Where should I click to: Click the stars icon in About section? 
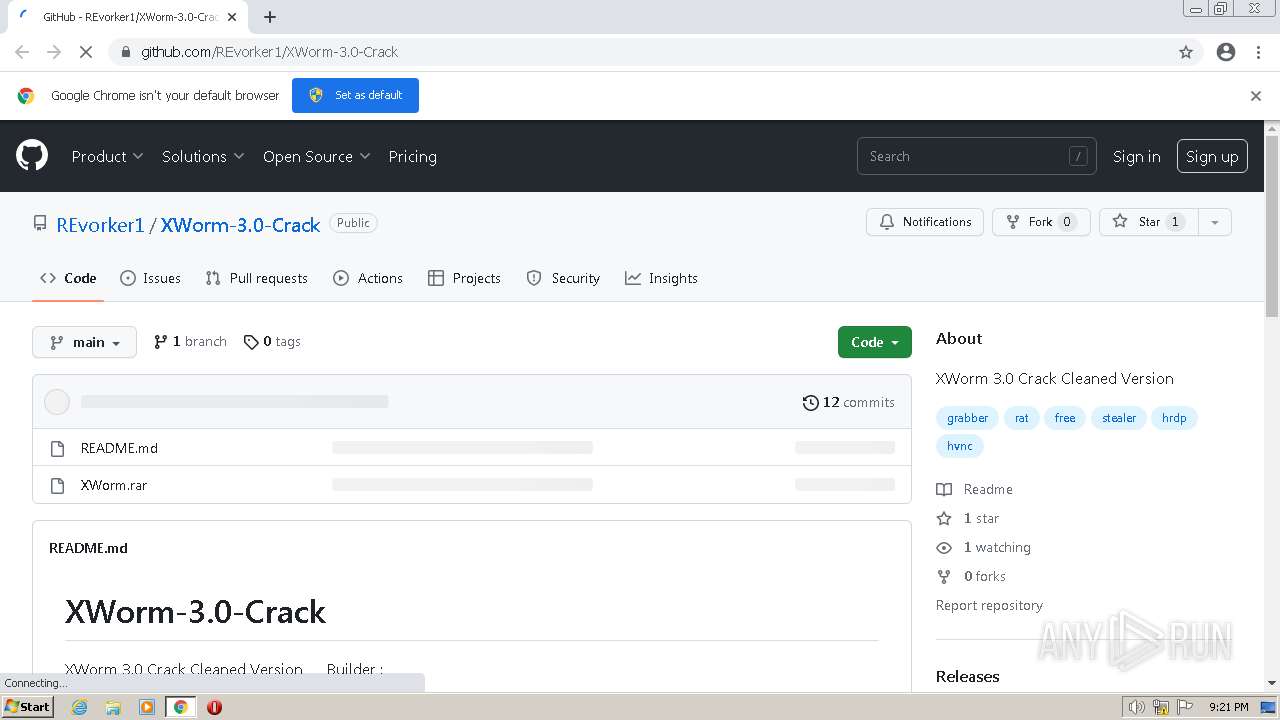tap(944, 518)
